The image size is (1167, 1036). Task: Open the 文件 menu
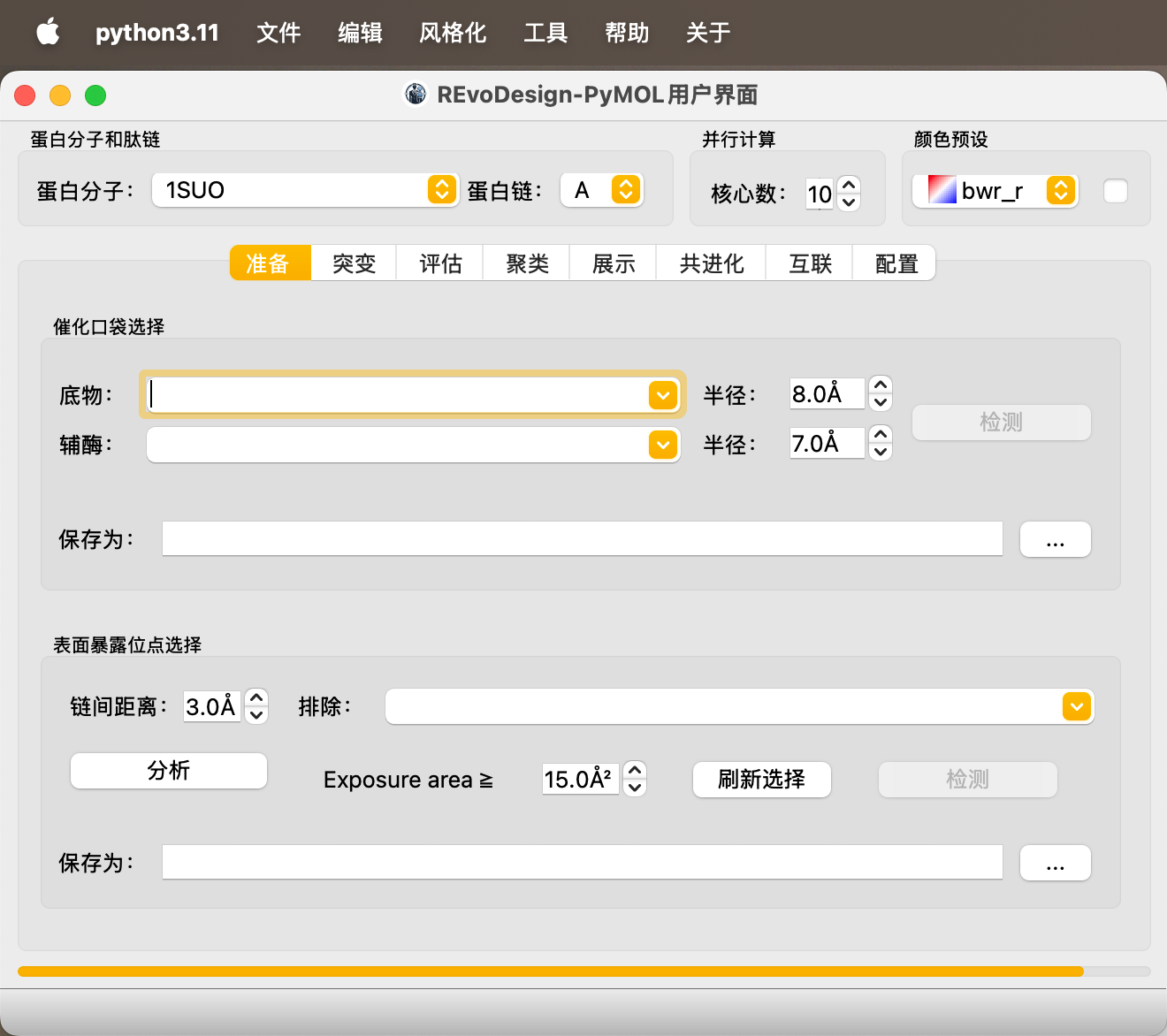278,33
